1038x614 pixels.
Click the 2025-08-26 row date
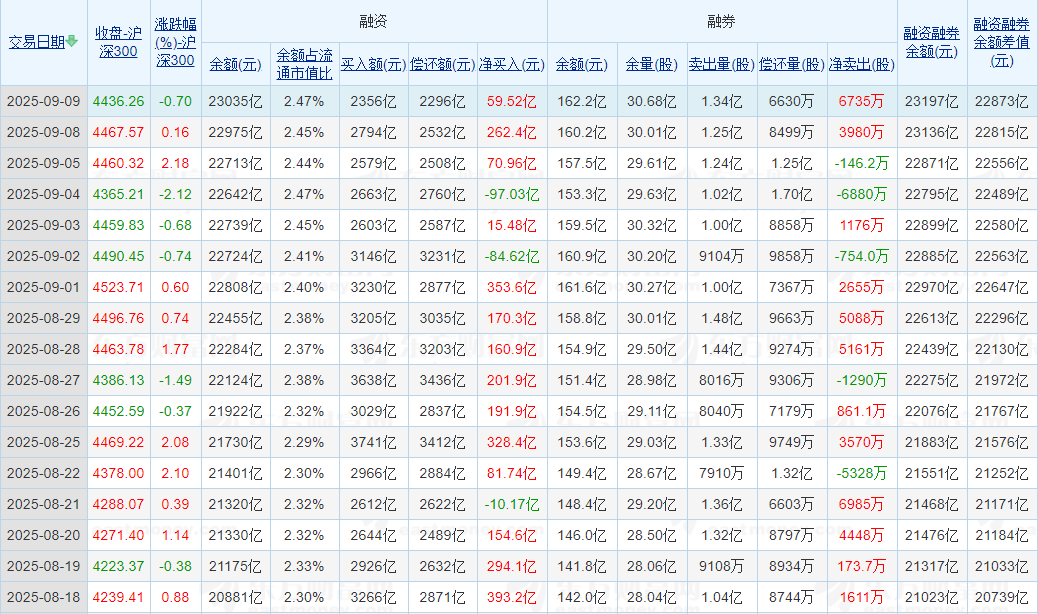tap(44, 411)
